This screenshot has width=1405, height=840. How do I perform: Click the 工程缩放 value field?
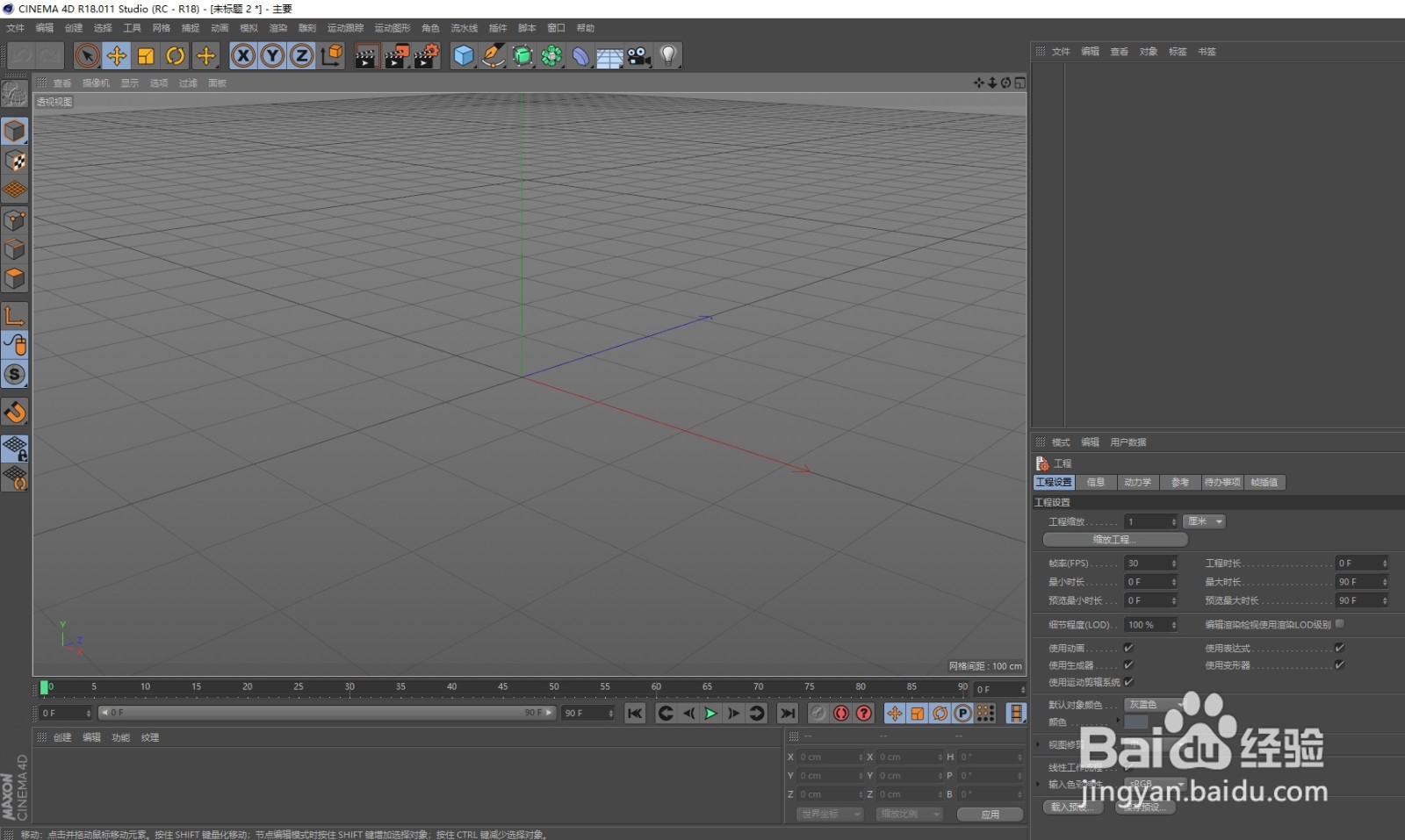[1150, 521]
